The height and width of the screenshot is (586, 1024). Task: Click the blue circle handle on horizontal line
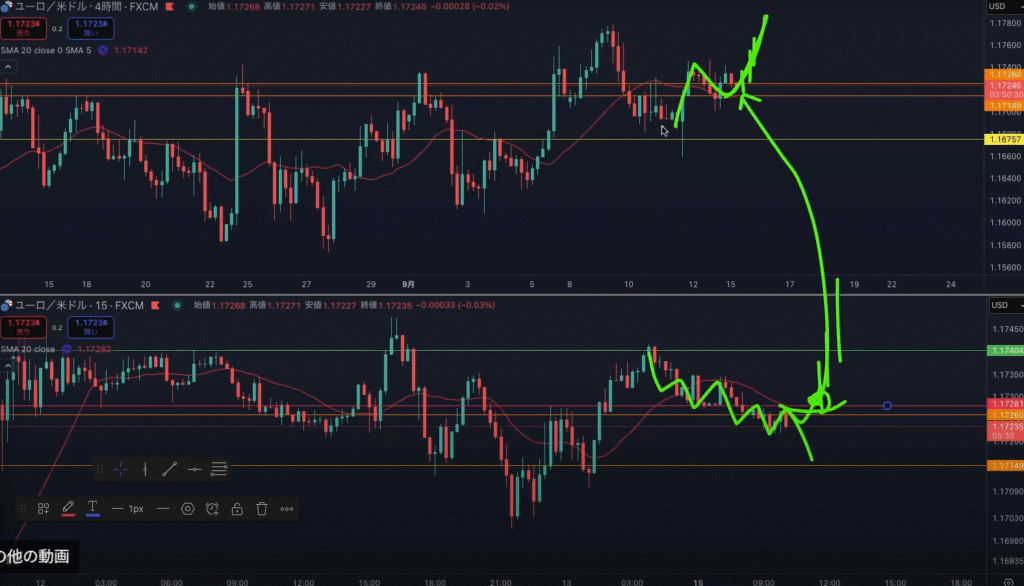[x=887, y=406]
